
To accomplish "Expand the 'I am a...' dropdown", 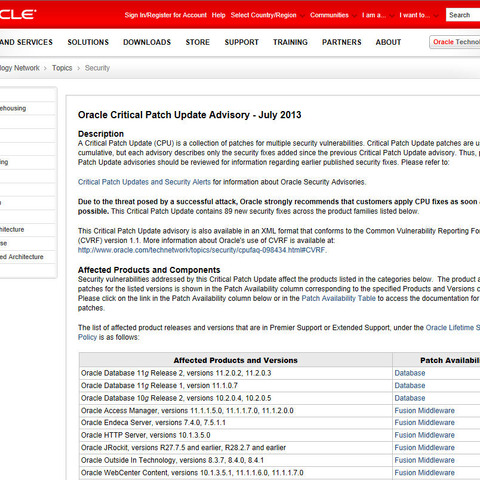I will coord(378,15).
